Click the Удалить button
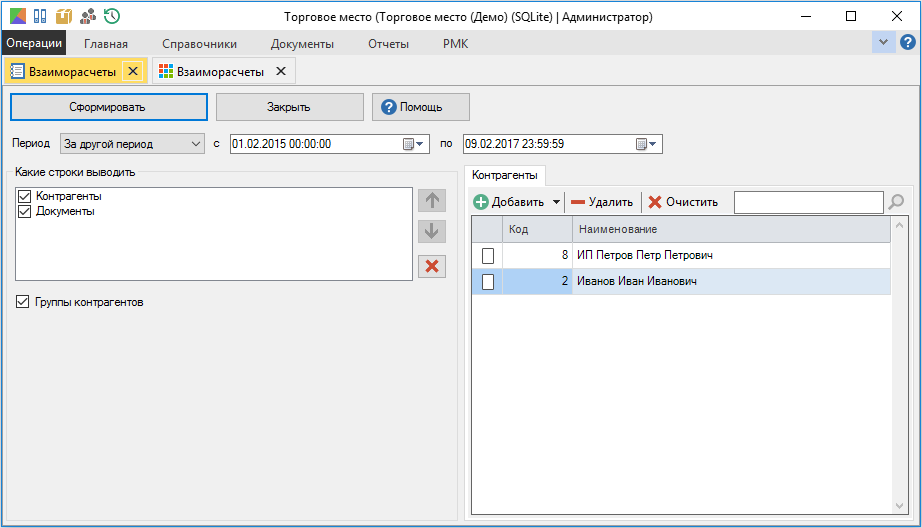 (x=602, y=202)
